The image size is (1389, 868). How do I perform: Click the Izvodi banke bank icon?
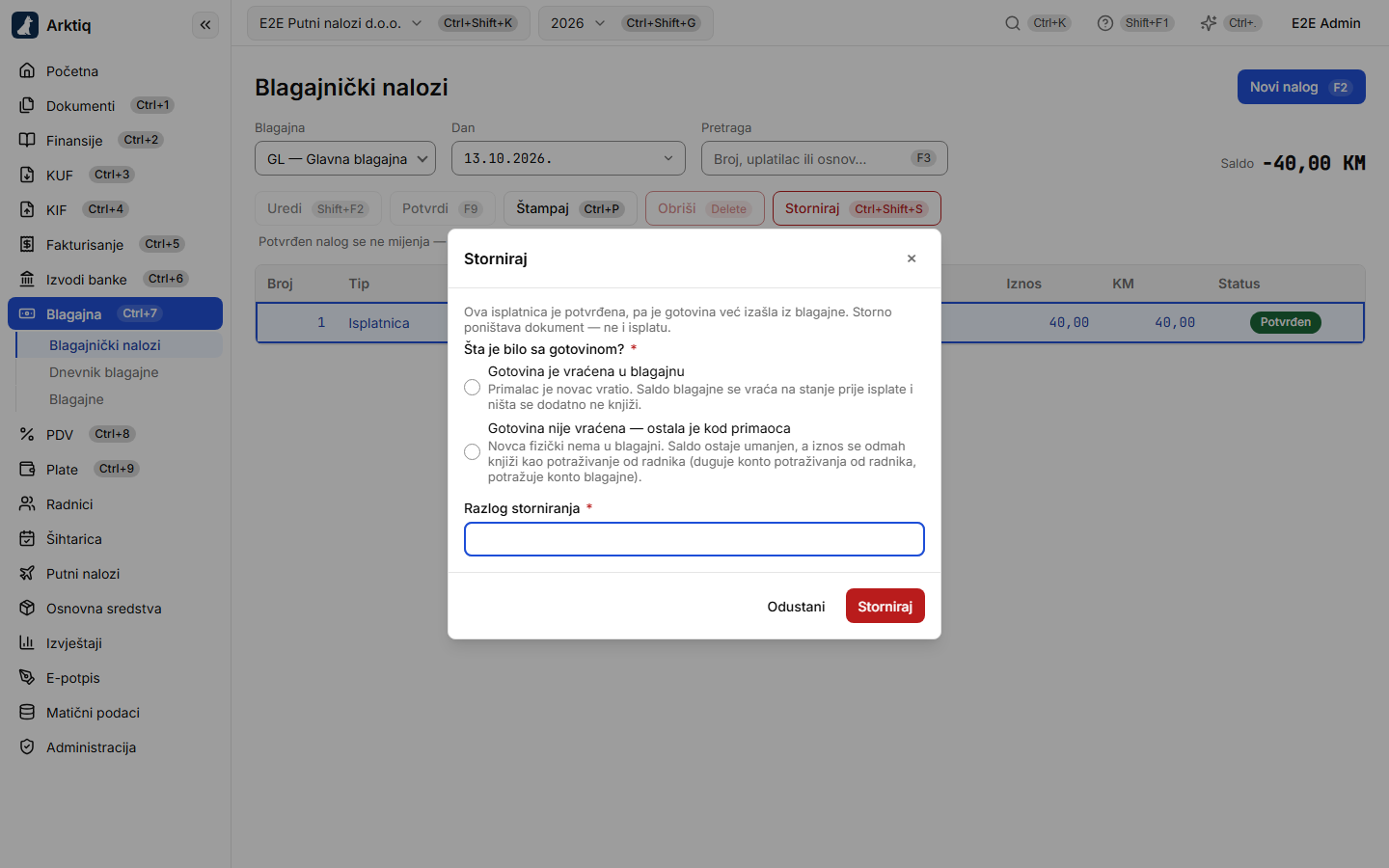point(27,279)
